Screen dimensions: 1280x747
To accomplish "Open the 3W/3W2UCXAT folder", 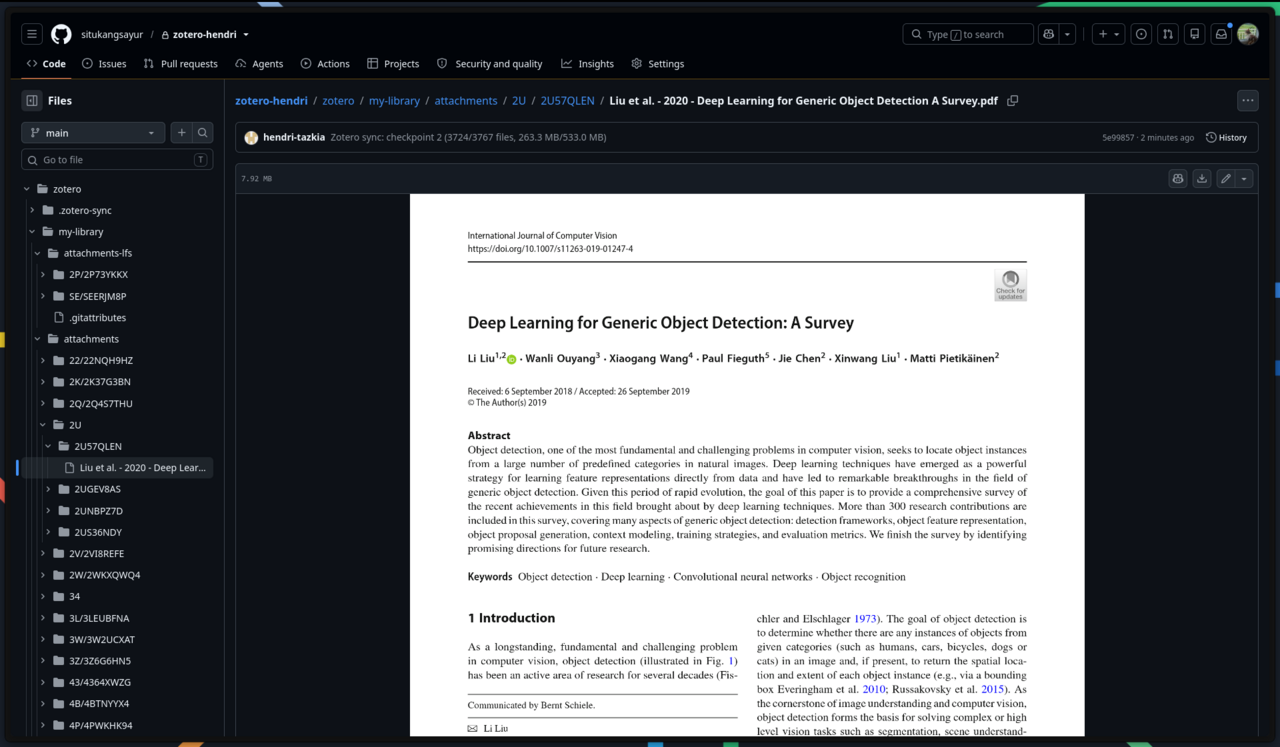I will [x=102, y=639].
